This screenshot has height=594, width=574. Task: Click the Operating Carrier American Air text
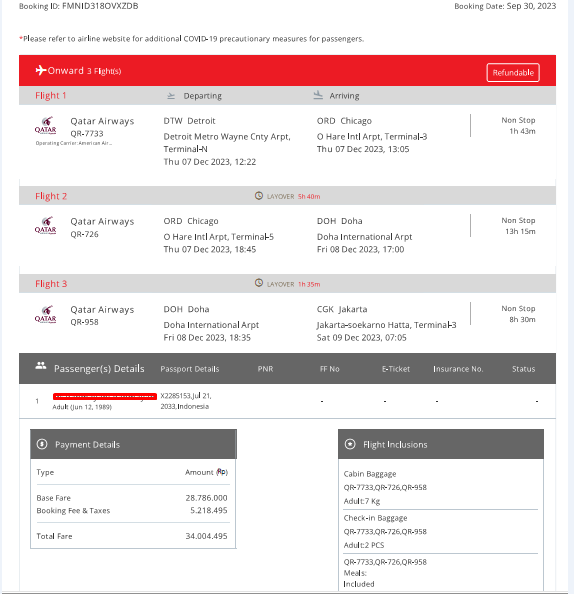click(x=74, y=143)
